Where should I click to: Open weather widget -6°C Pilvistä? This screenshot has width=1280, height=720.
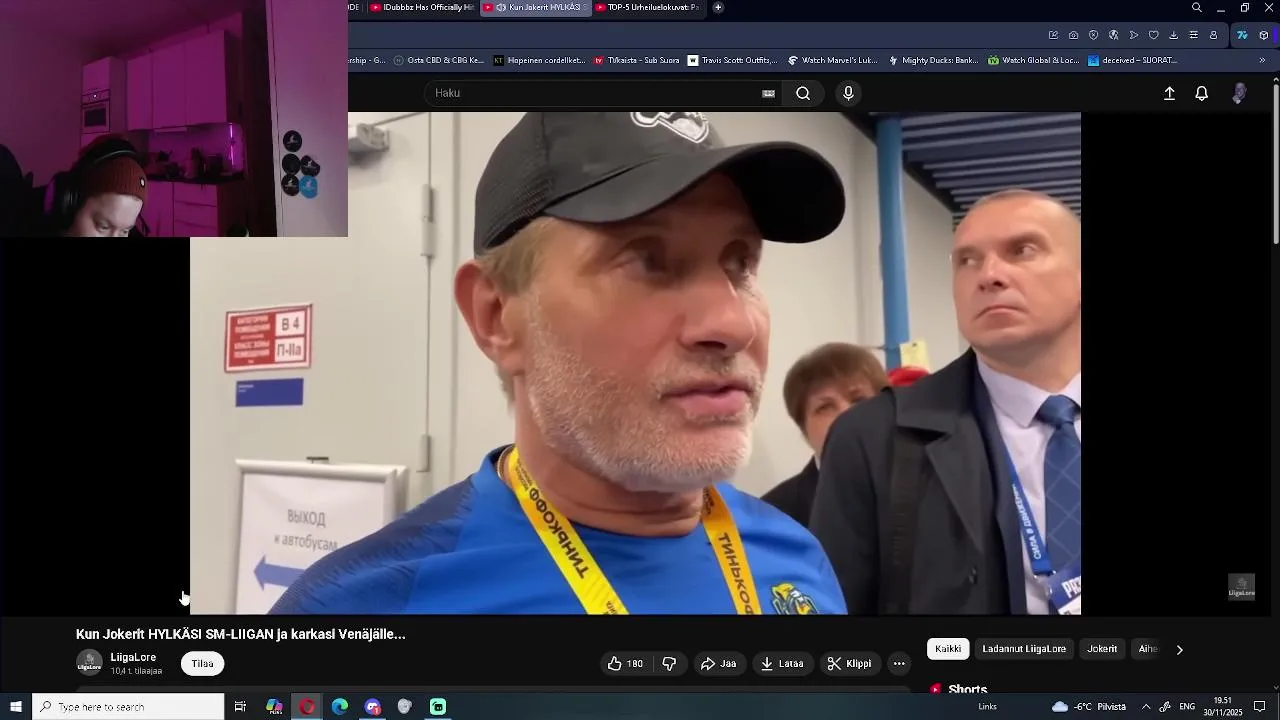[x=1089, y=707]
